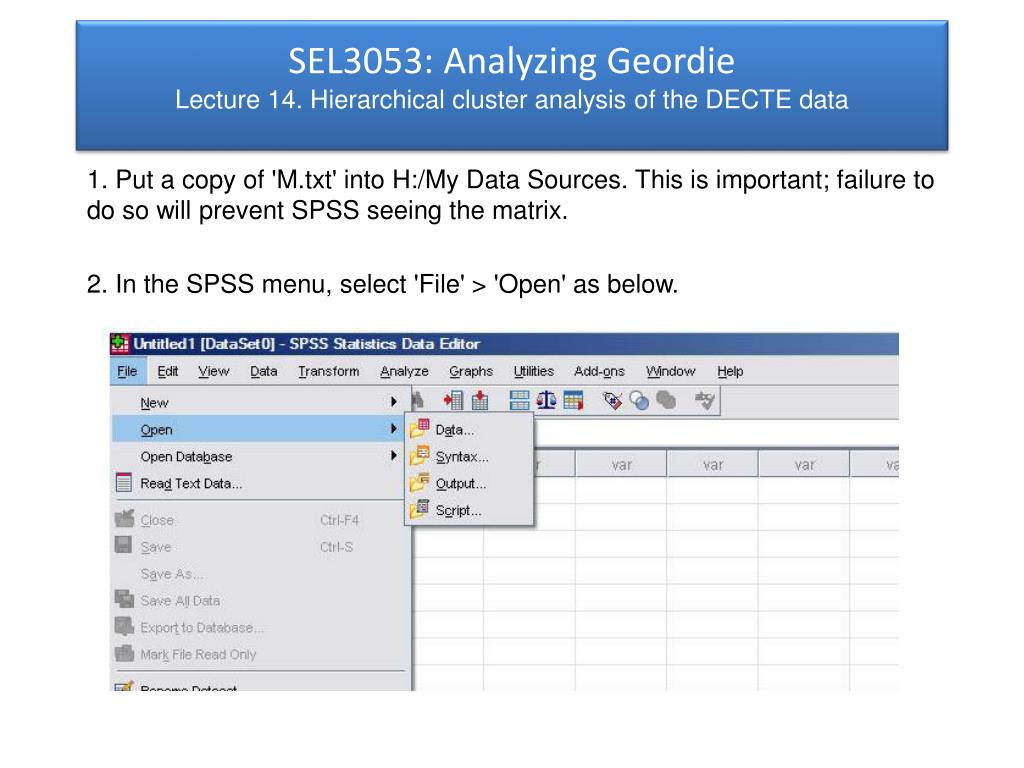Click the Split File toolbar icon

(519, 400)
